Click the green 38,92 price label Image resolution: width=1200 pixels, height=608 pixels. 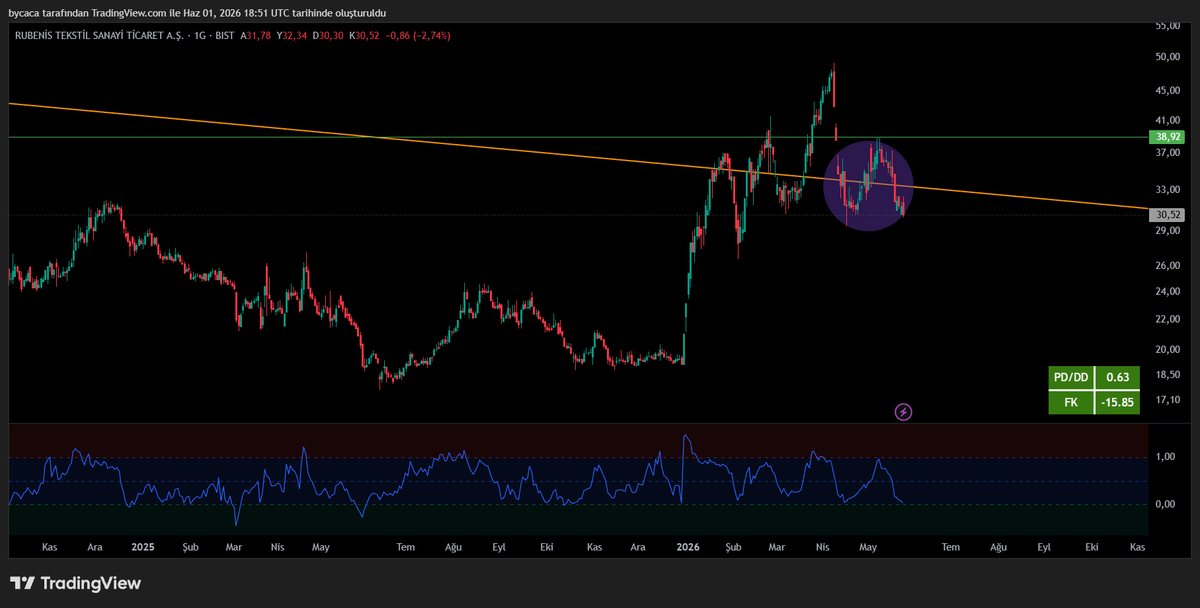1167,137
